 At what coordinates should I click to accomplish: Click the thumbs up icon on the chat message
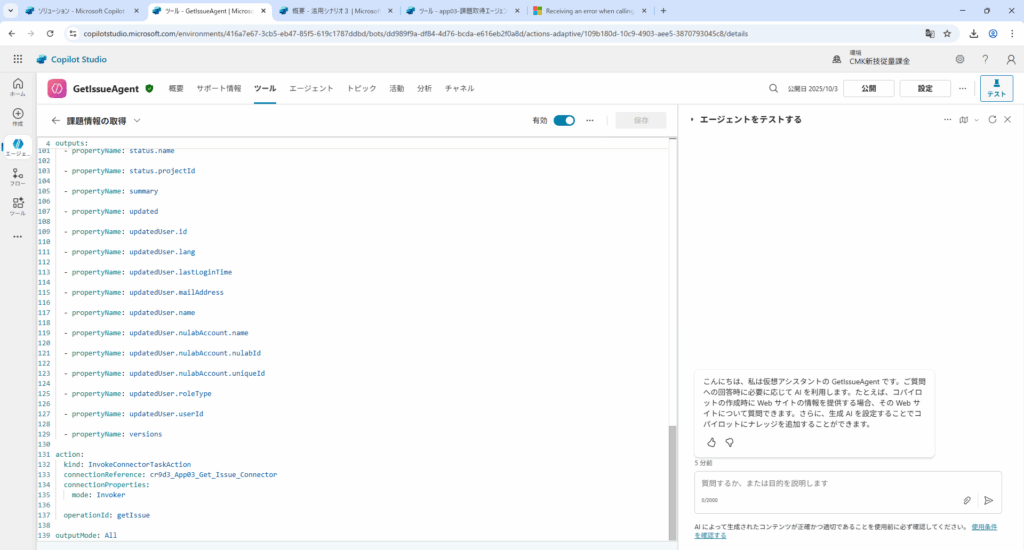pos(711,442)
